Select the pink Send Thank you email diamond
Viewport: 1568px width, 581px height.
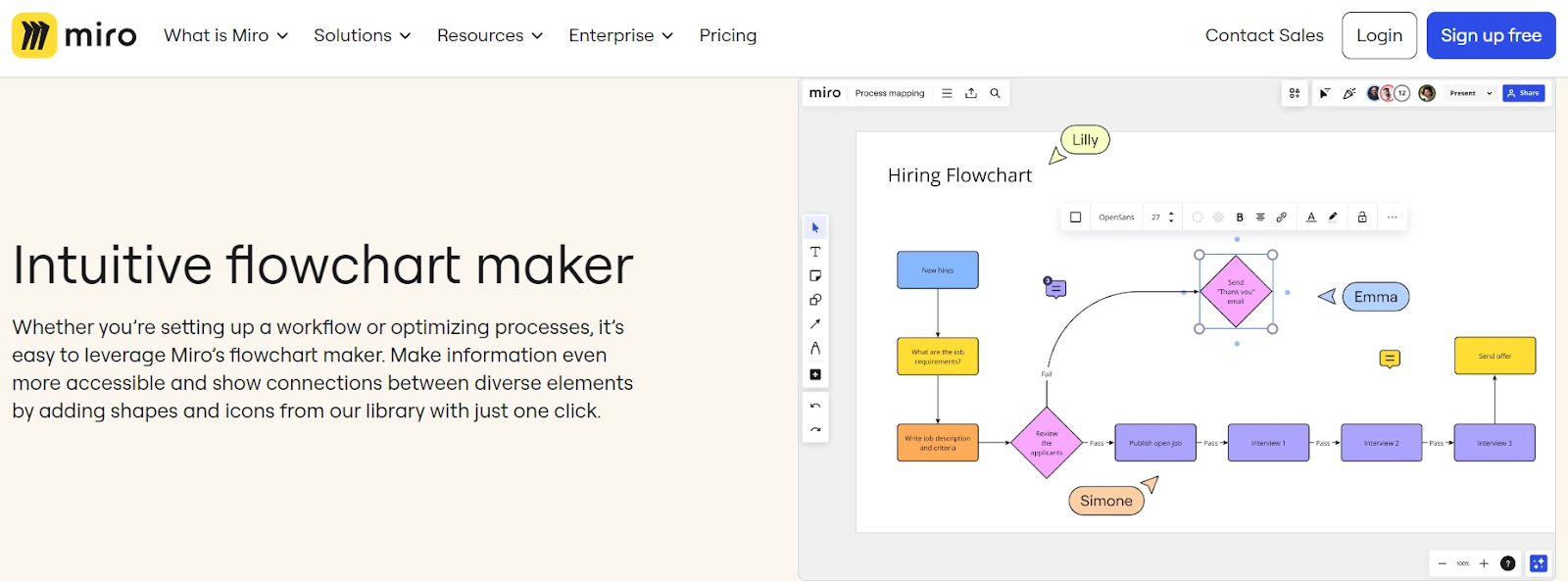point(1236,292)
